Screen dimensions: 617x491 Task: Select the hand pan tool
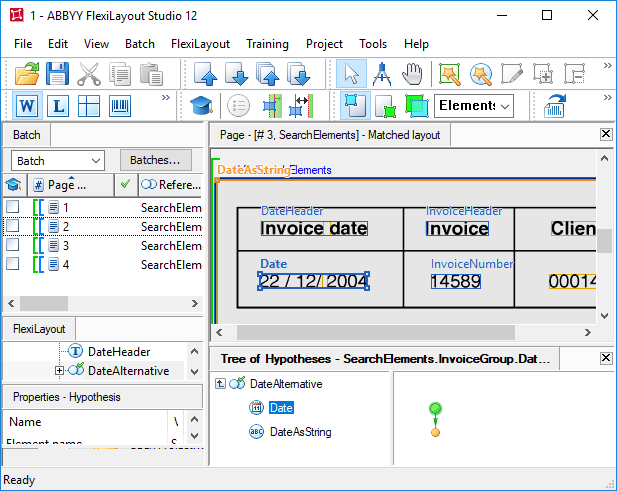pos(412,74)
